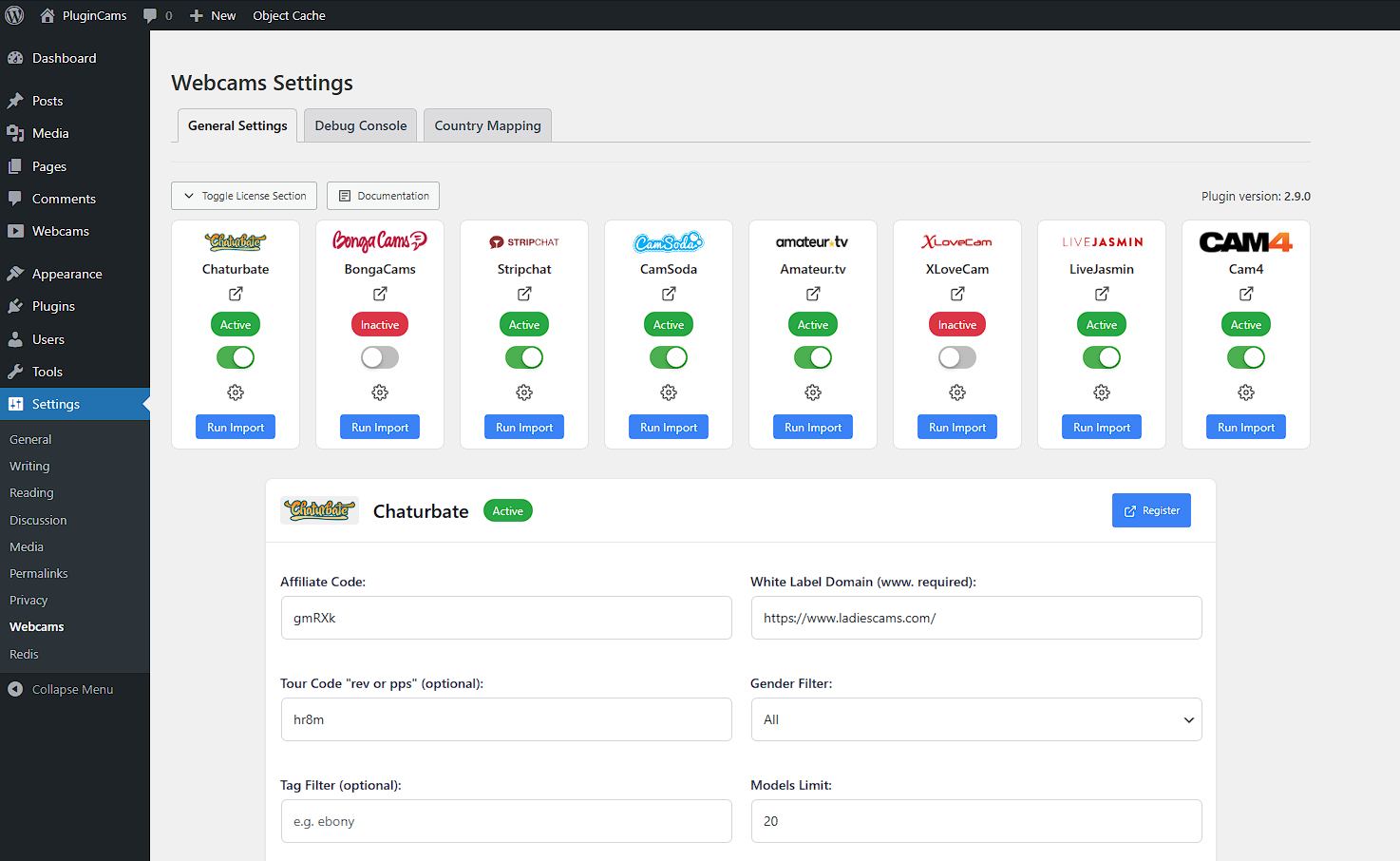1400x861 pixels.
Task: Open BongaCams external link icon
Action: pos(380,294)
